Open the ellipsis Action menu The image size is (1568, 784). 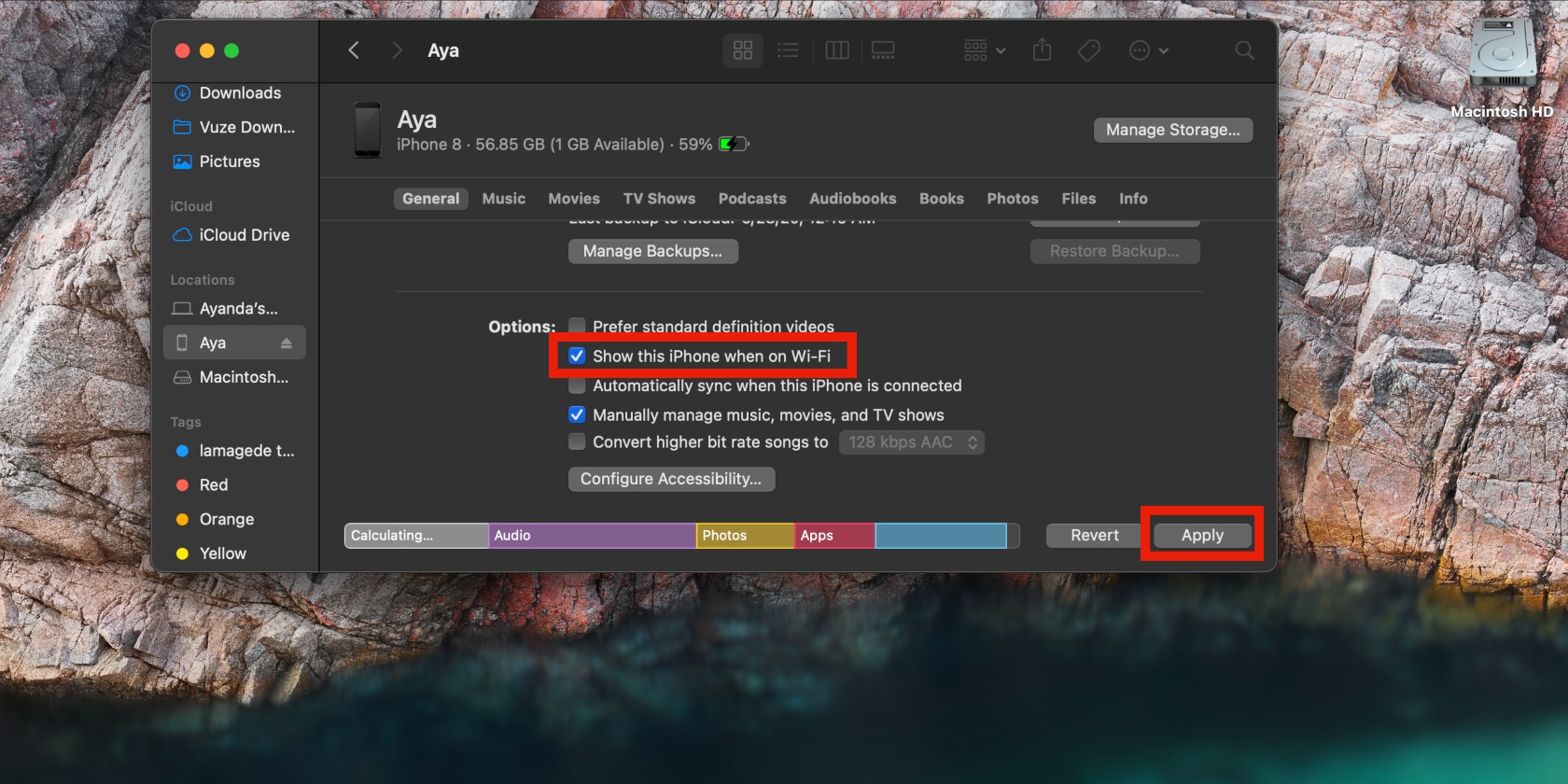point(1149,50)
